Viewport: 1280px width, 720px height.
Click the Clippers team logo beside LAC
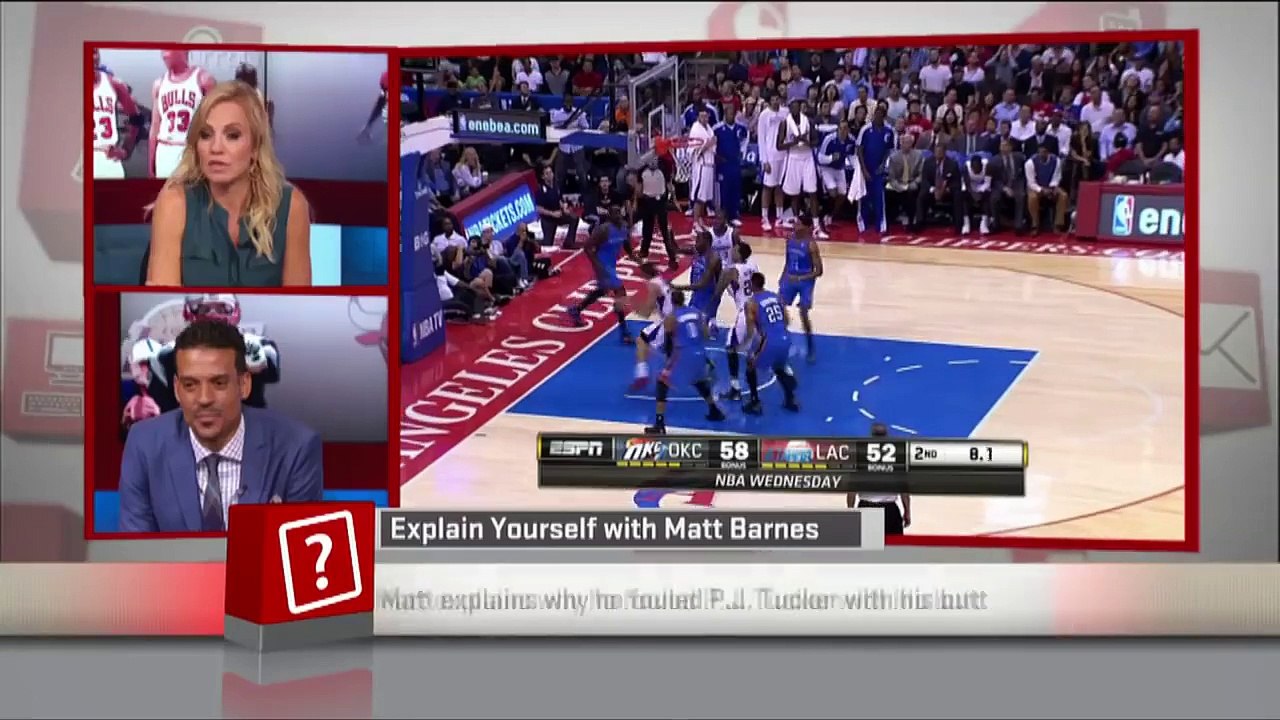coord(787,452)
